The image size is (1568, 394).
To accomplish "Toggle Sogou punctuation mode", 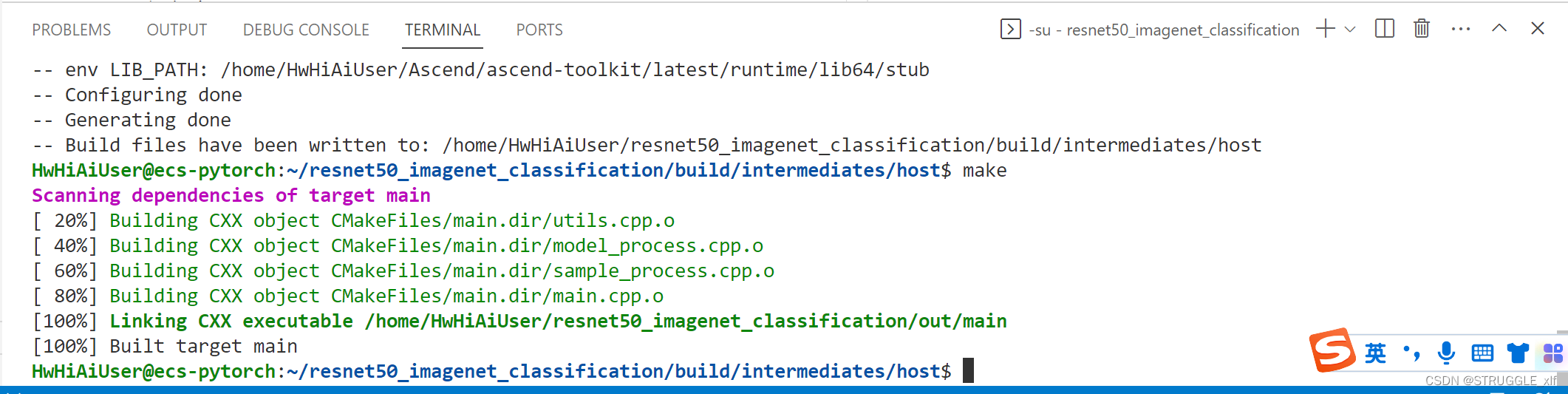I will tap(1411, 353).
